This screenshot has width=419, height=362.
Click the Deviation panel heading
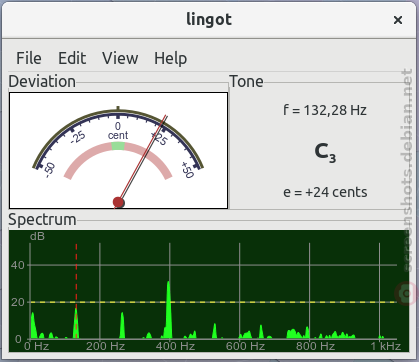(x=42, y=82)
